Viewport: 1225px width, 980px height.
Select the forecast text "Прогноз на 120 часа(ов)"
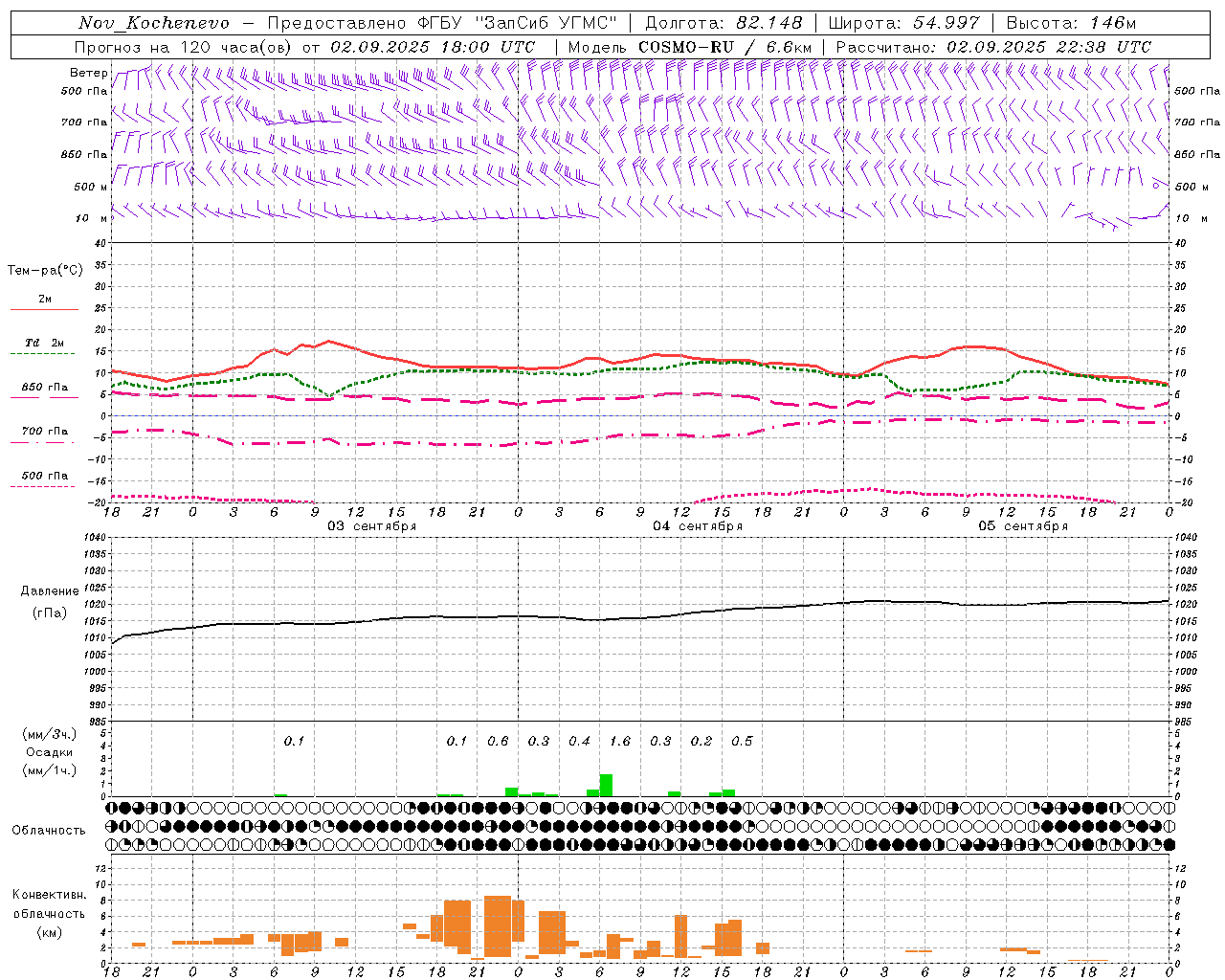point(184,47)
